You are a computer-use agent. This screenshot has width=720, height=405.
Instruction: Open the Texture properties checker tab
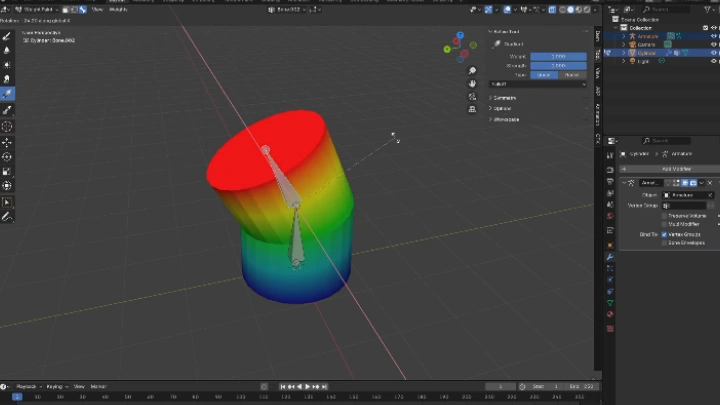tap(610, 329)
